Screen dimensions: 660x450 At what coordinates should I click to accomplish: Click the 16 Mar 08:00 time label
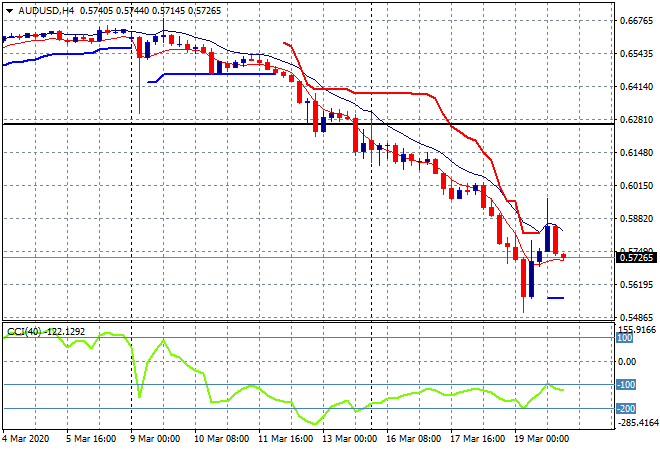(413, 439)
